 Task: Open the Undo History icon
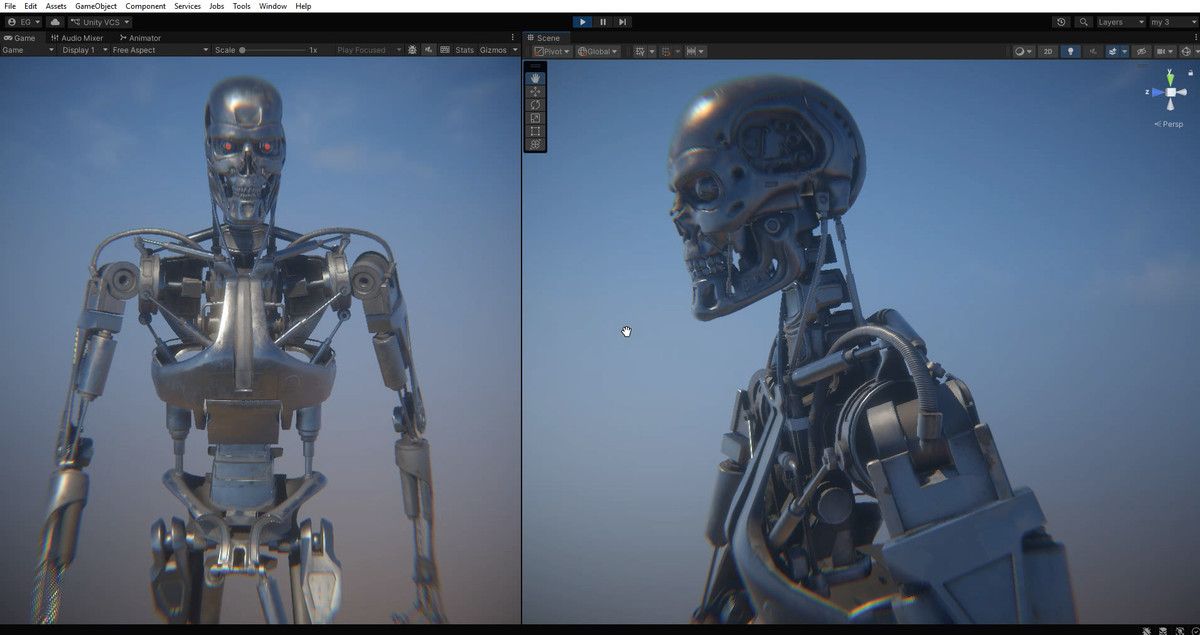pos(1061,22)
